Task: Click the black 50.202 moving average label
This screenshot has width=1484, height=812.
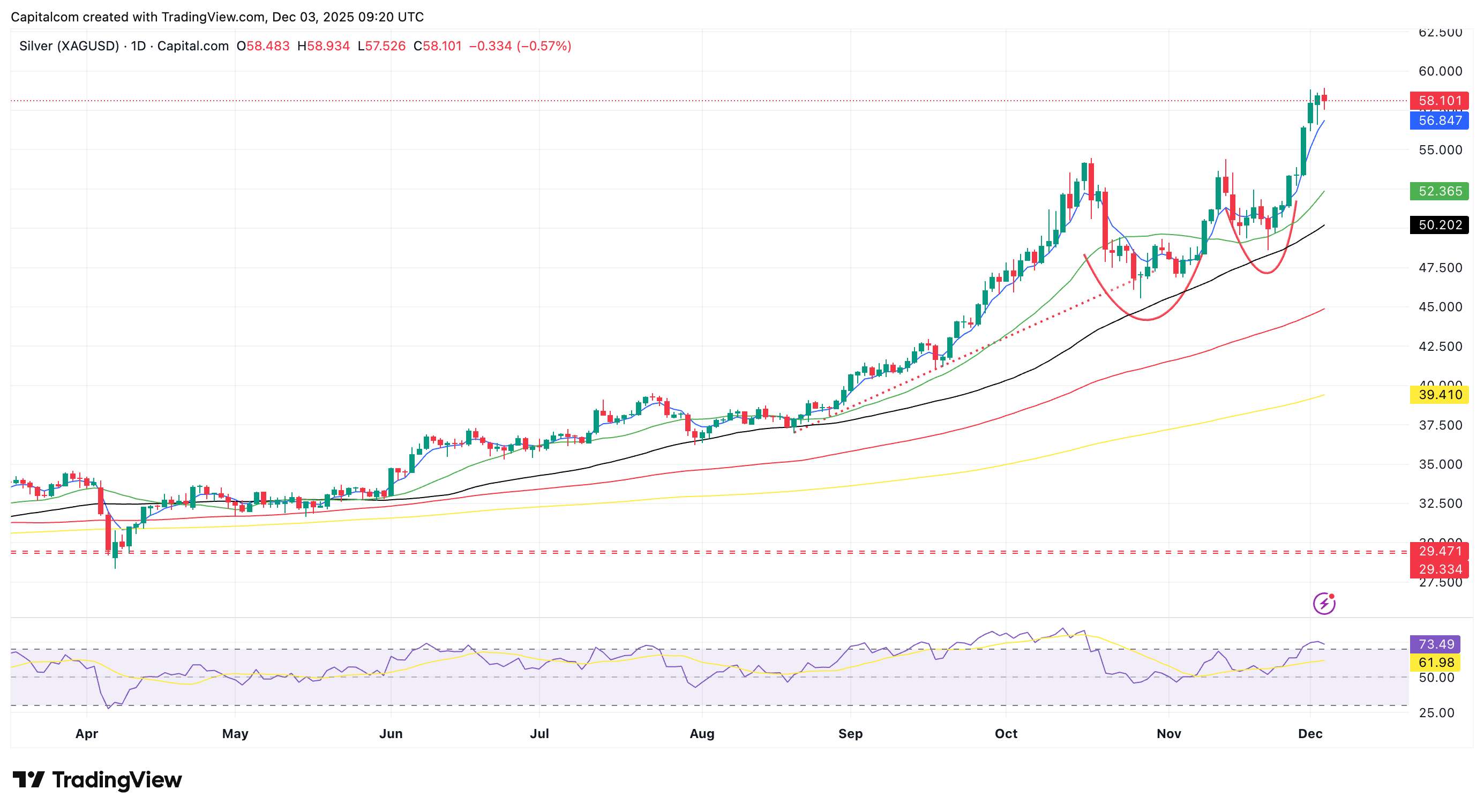Action: point(1438,224)
